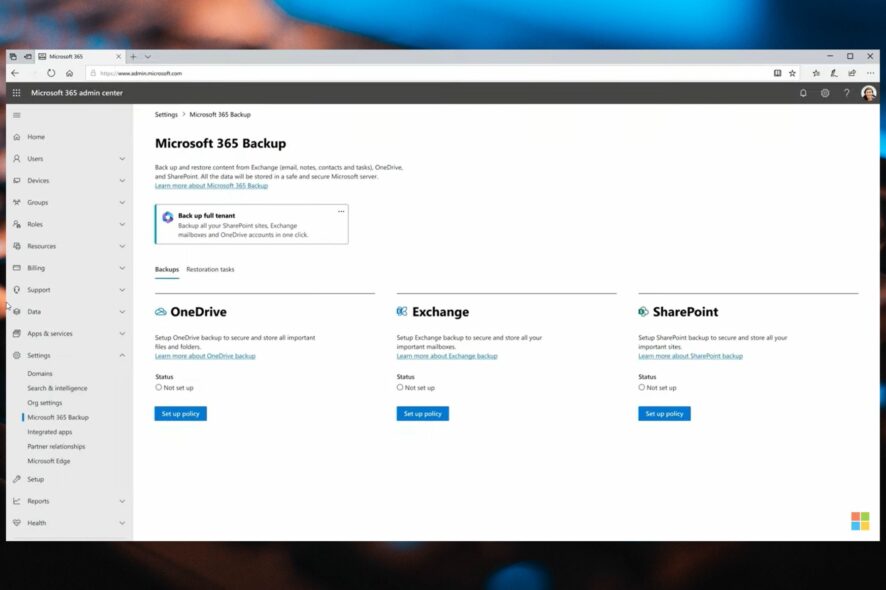Open the Billing section icon
Screen dimensions: 886x590
pos(16,267)
